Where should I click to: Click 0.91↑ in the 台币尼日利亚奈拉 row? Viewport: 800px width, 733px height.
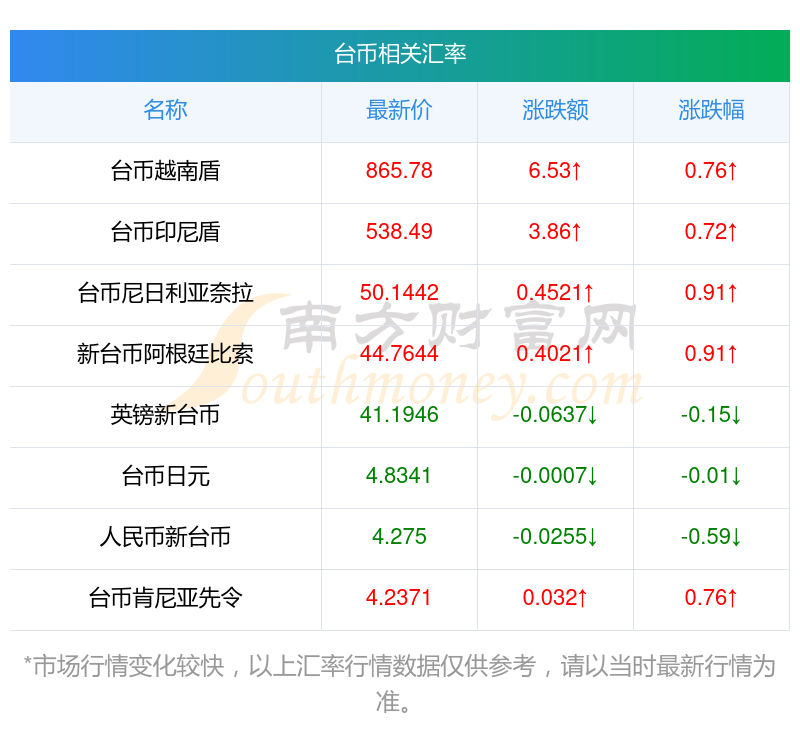pos(711,293)
